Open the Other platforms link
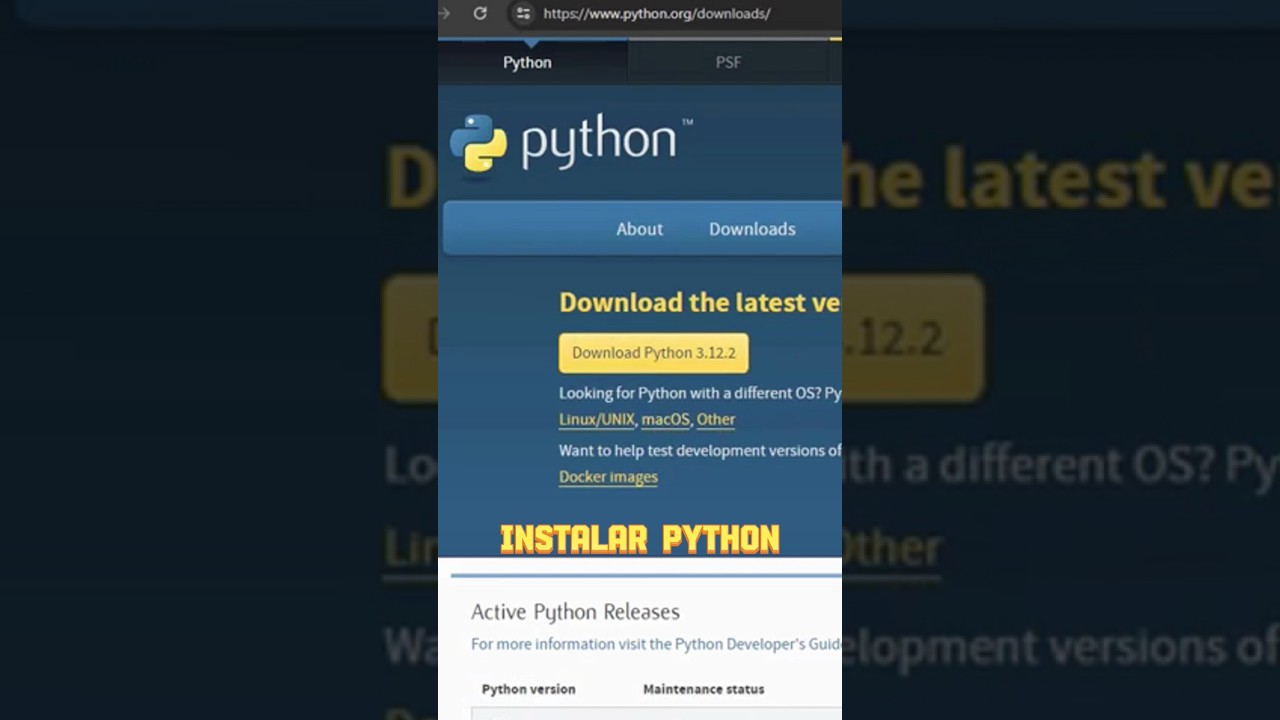1280x720 pixels. point(716,420)
